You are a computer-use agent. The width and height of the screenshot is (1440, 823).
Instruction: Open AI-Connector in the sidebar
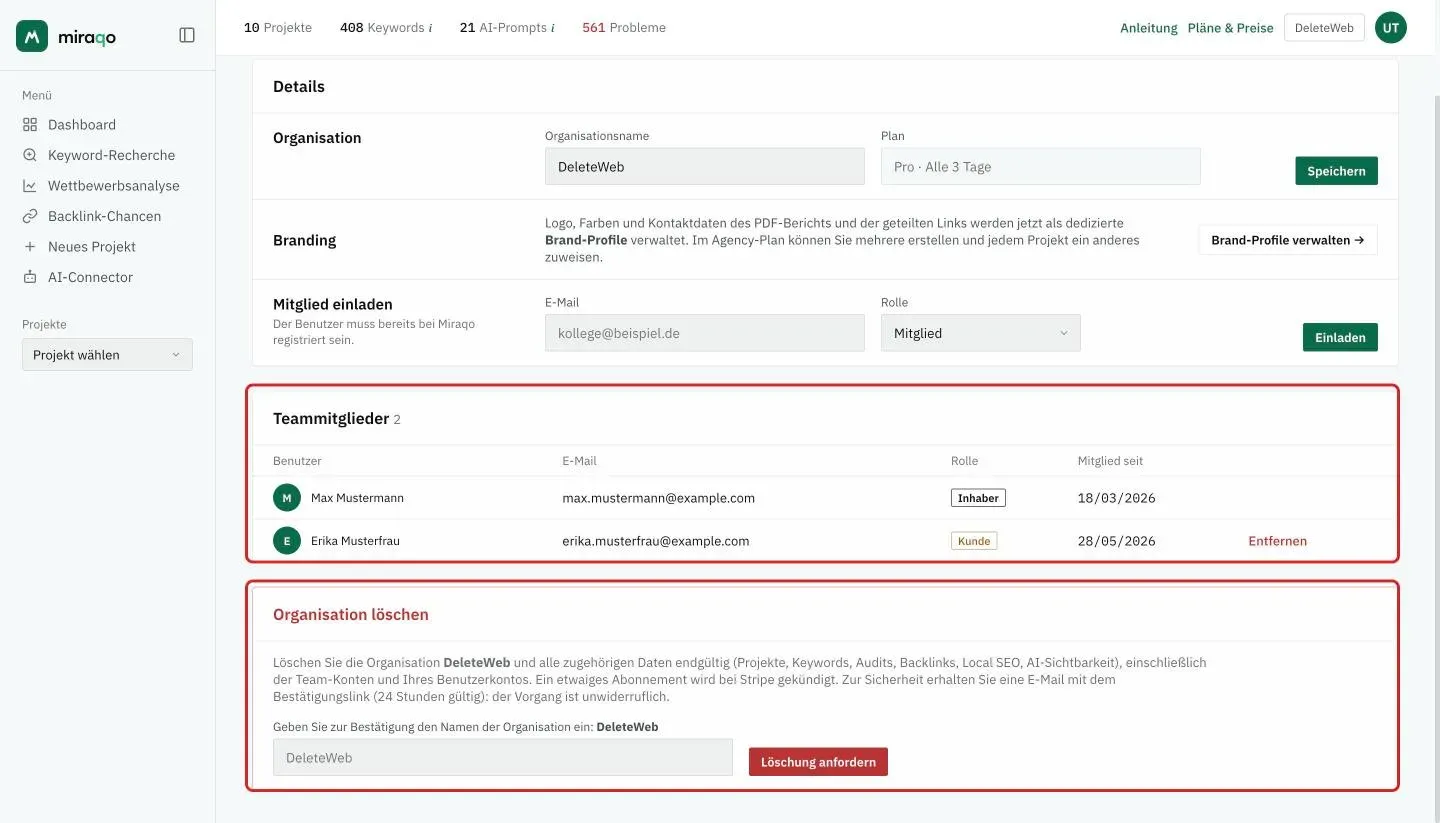click(x=90, y=277)
